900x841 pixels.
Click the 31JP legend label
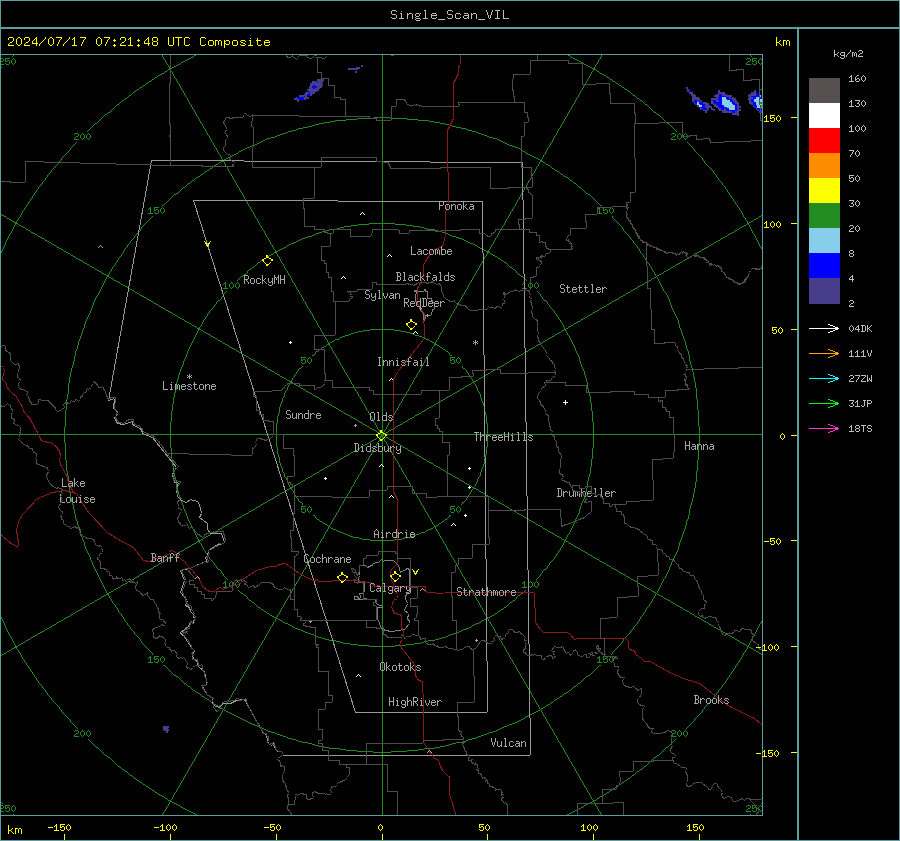pos(860,404)
